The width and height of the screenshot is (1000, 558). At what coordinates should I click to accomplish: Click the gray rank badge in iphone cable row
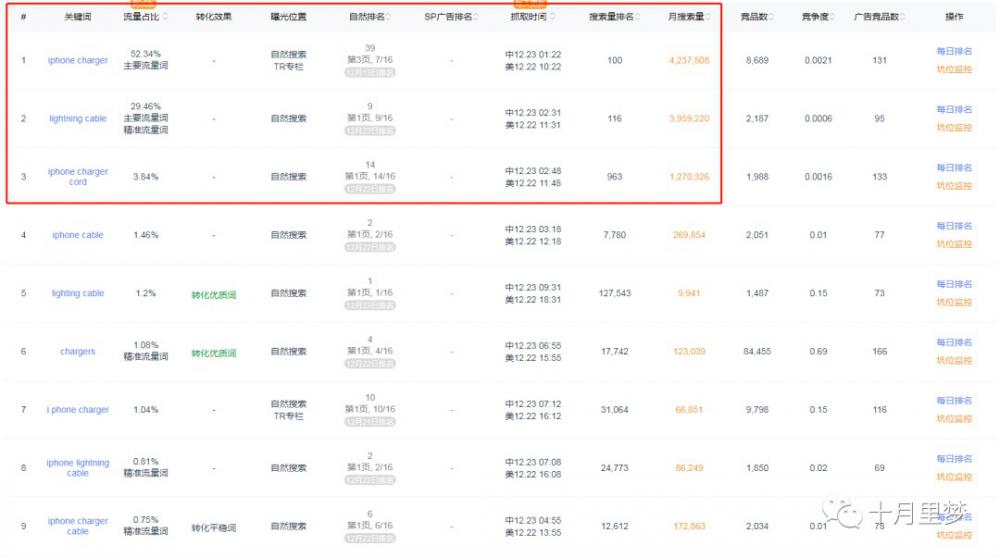[370, 247]
